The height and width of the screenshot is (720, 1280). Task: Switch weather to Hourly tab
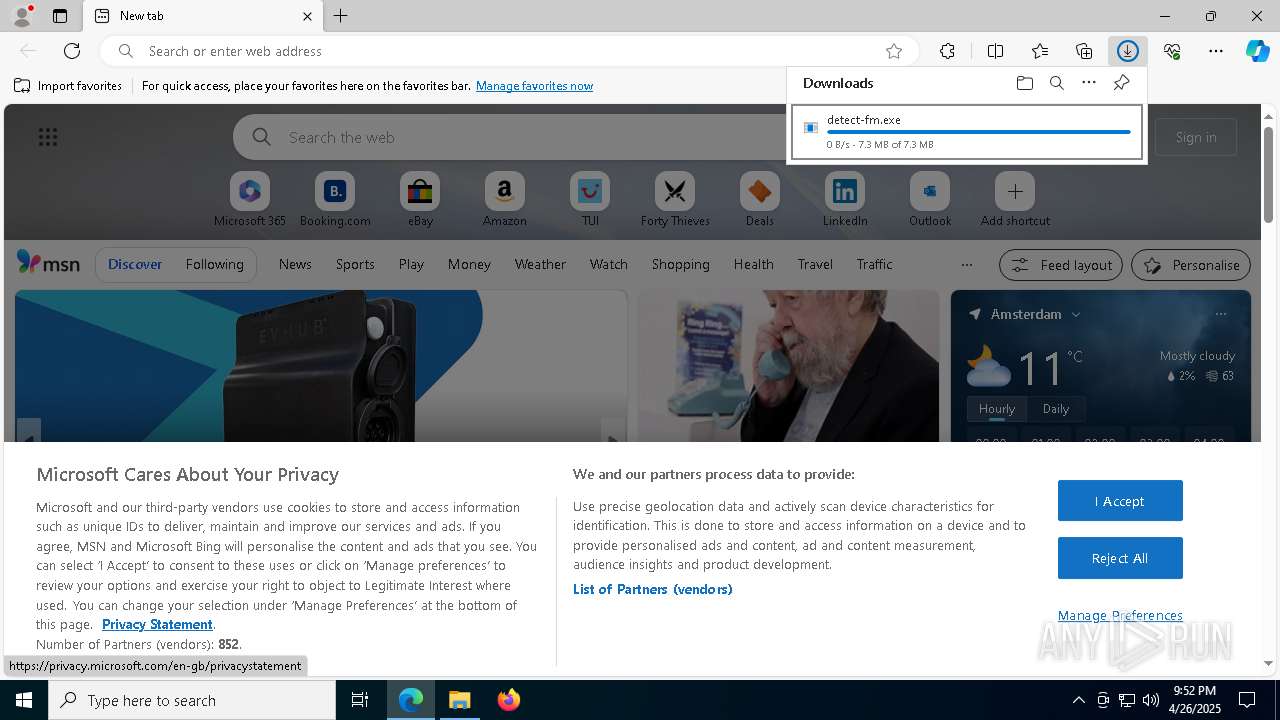[x=996, y=409]
